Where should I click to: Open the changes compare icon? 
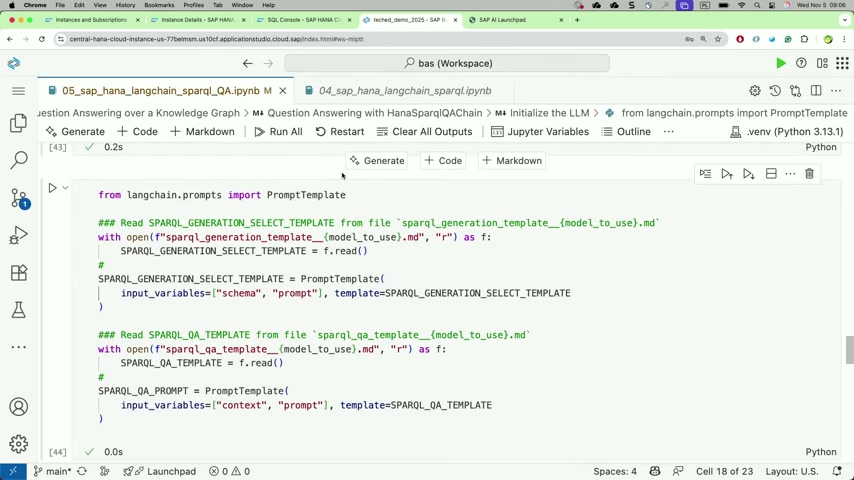795,91
